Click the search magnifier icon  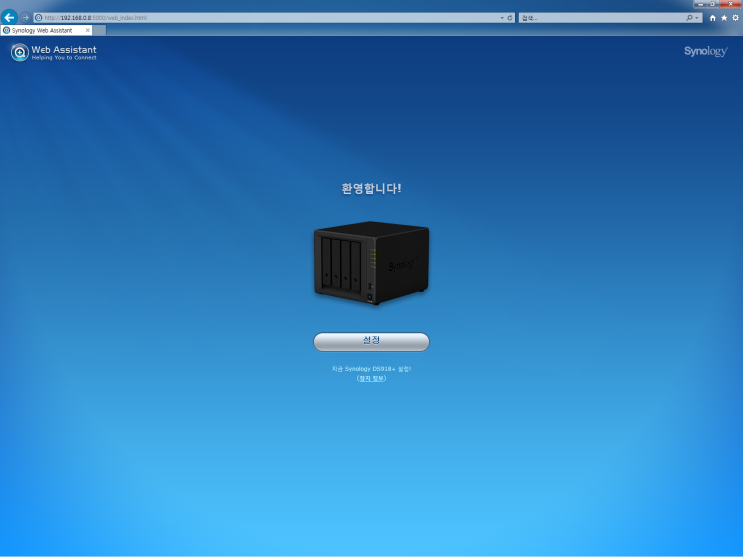point(689,18)
